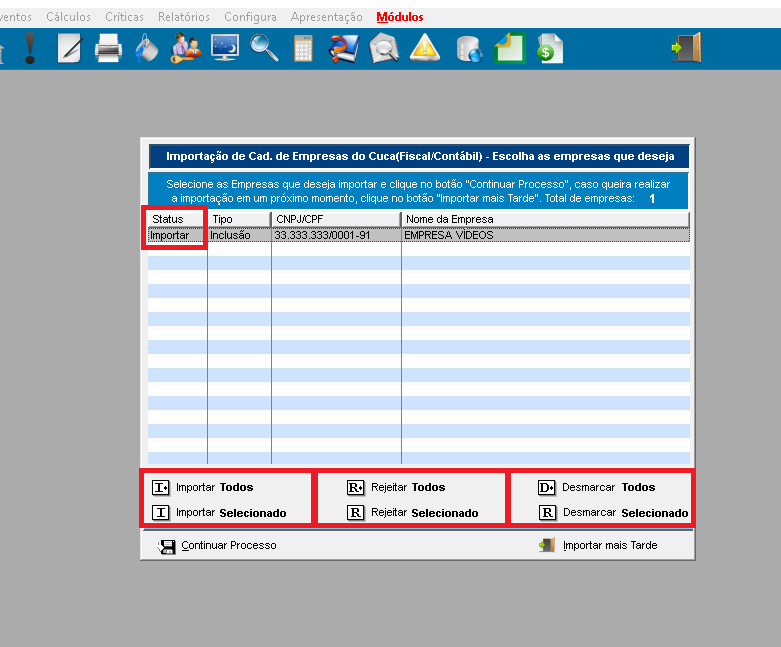This screenshot has width=781, height=647.
Task: Click the database with globe icon
Action: [469, 49]
